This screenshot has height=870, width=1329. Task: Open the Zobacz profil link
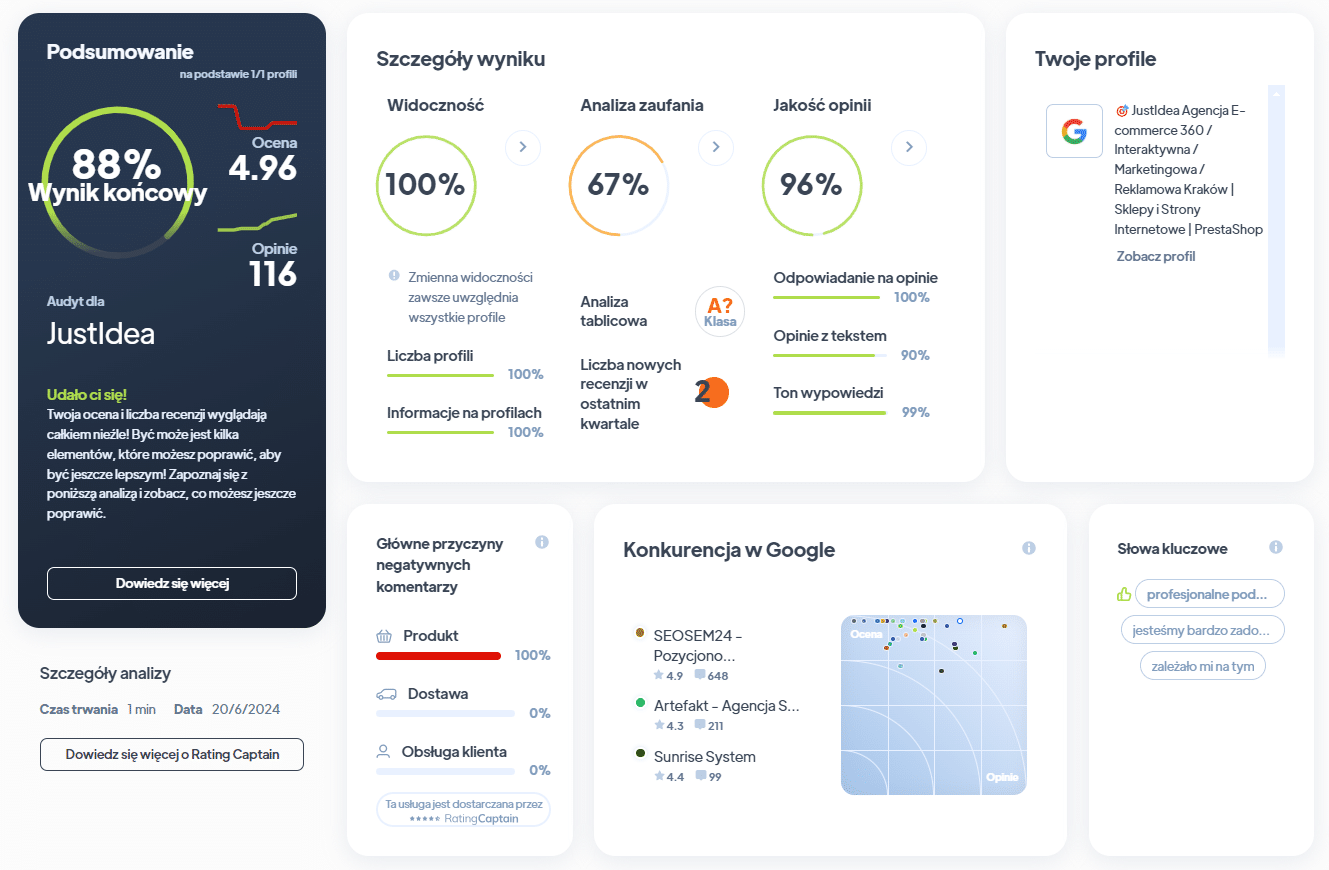(x=1156, y=256)
